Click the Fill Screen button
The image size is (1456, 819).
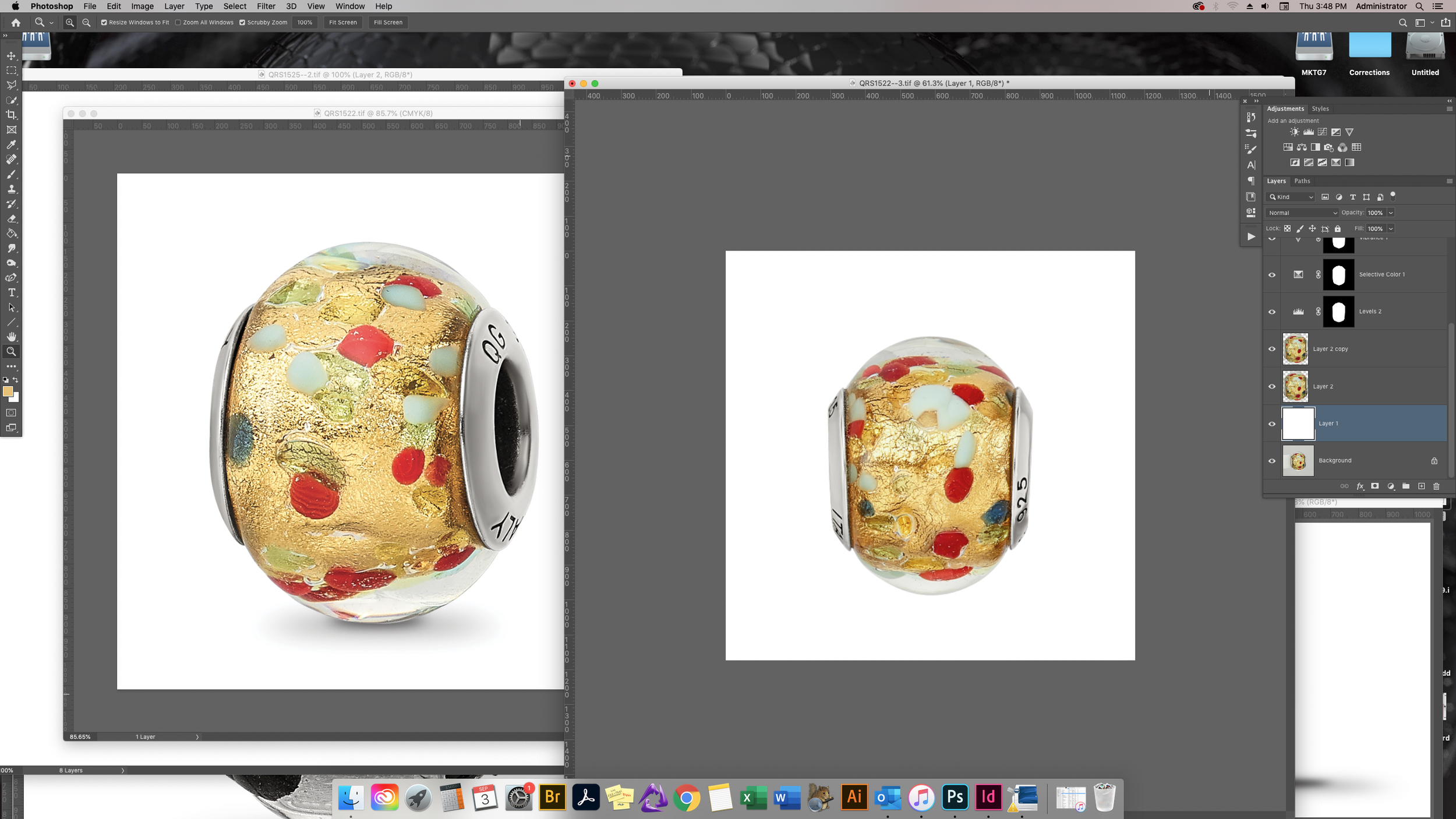pos(388,22)
